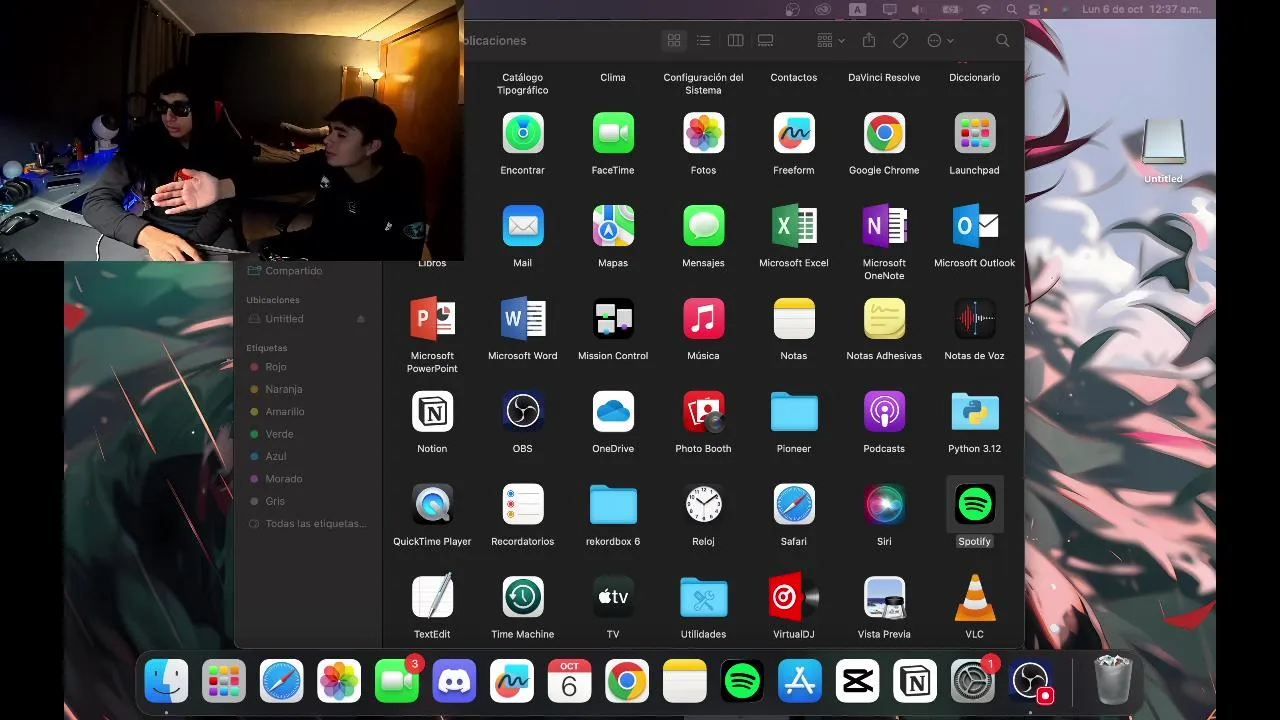Open the OneDrive app
The image size is (1280, 720).
613,412
